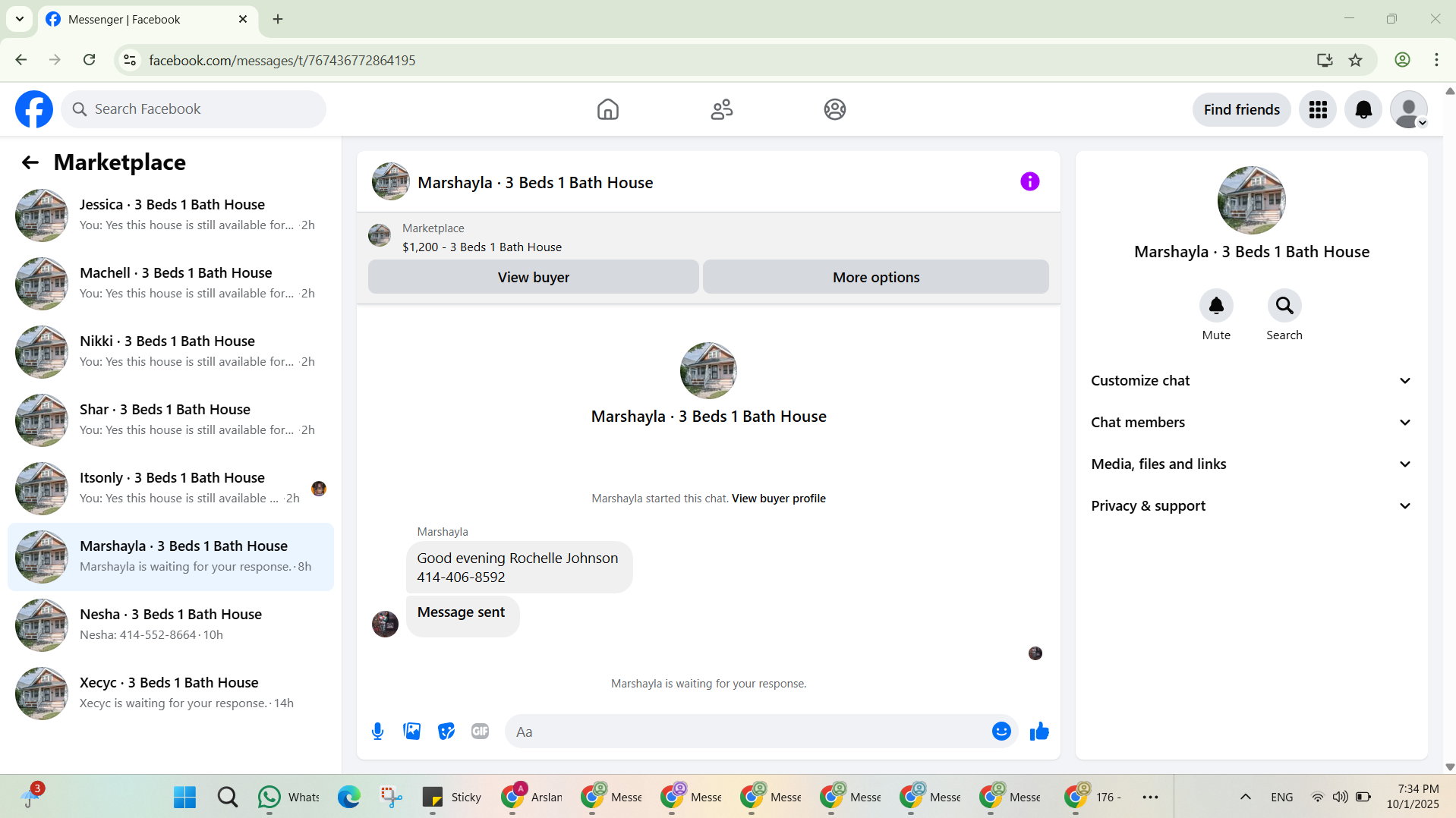Open the notifications bell in header
The height and width of the screenshot is (818, 1456).
(x=1363, y=110)
